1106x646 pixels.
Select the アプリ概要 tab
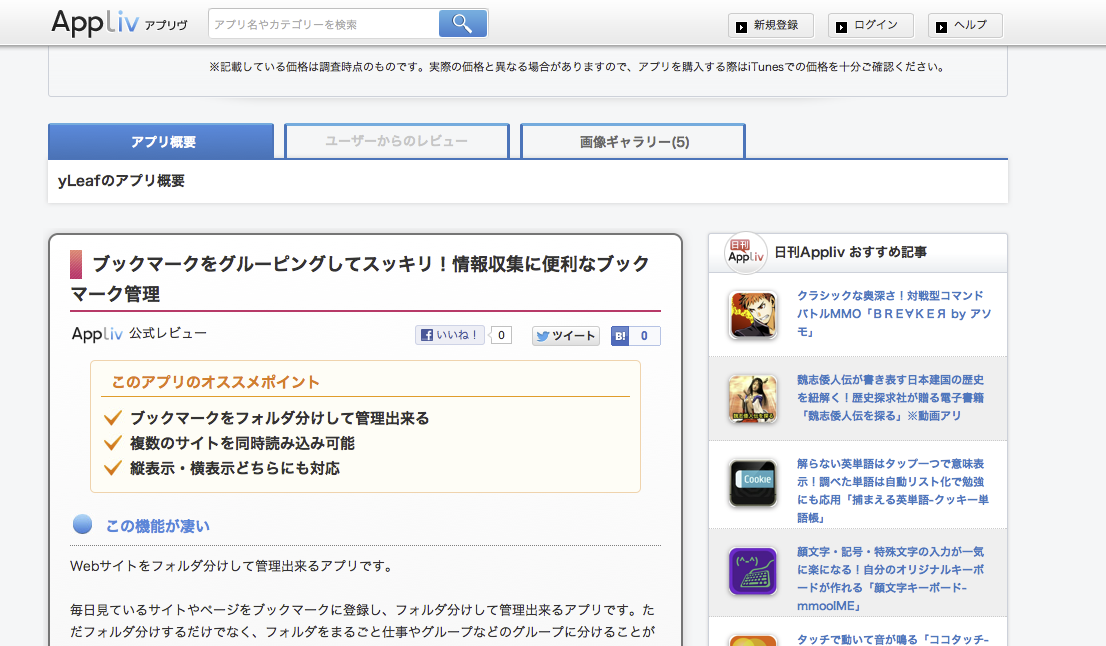161,141
